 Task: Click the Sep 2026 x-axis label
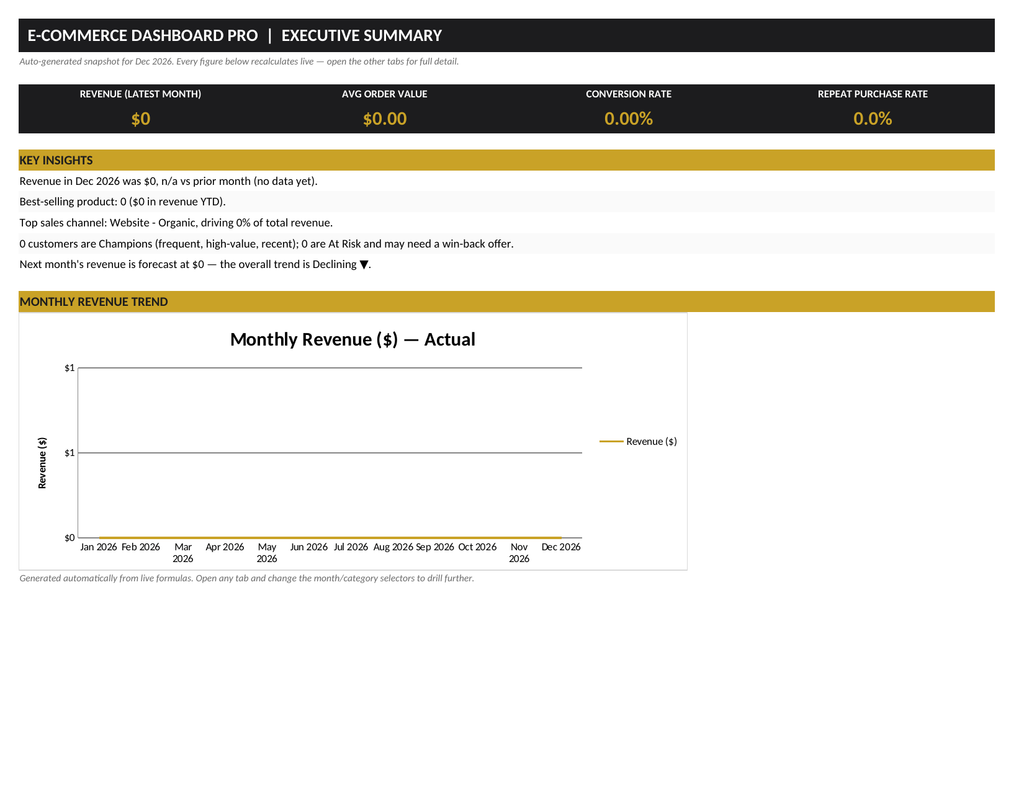(x=435, y=547)
